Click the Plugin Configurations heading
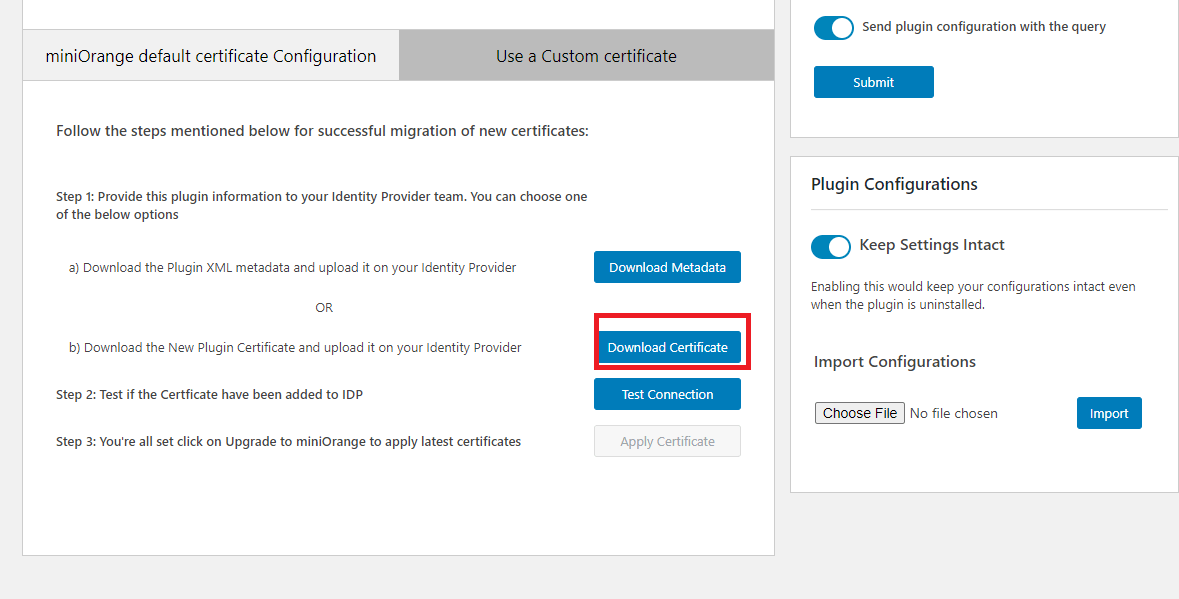 (894, 184)
